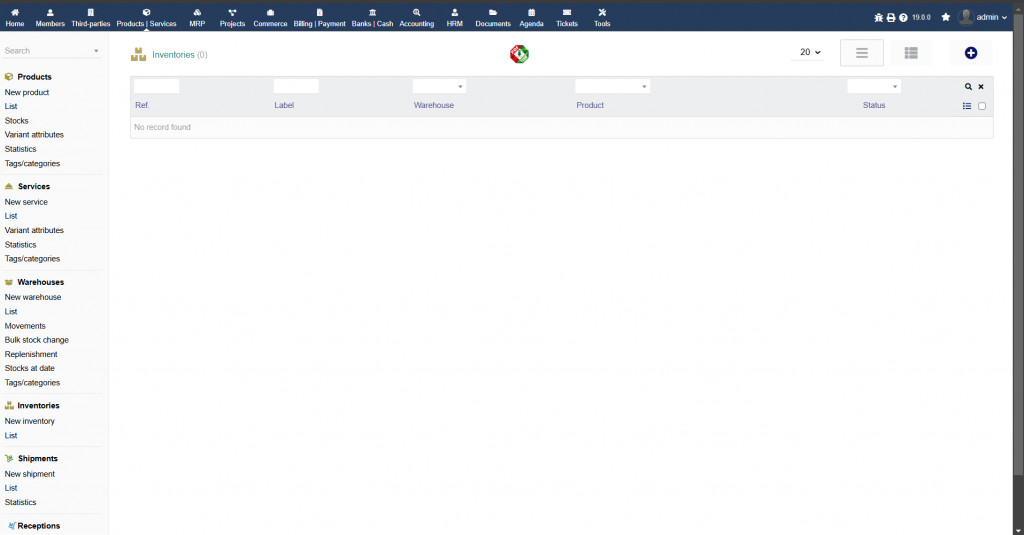This screenshot has height=535, width=1024.
Task: Tick the select-all checkbox in table header
Action: pos(982,106)
